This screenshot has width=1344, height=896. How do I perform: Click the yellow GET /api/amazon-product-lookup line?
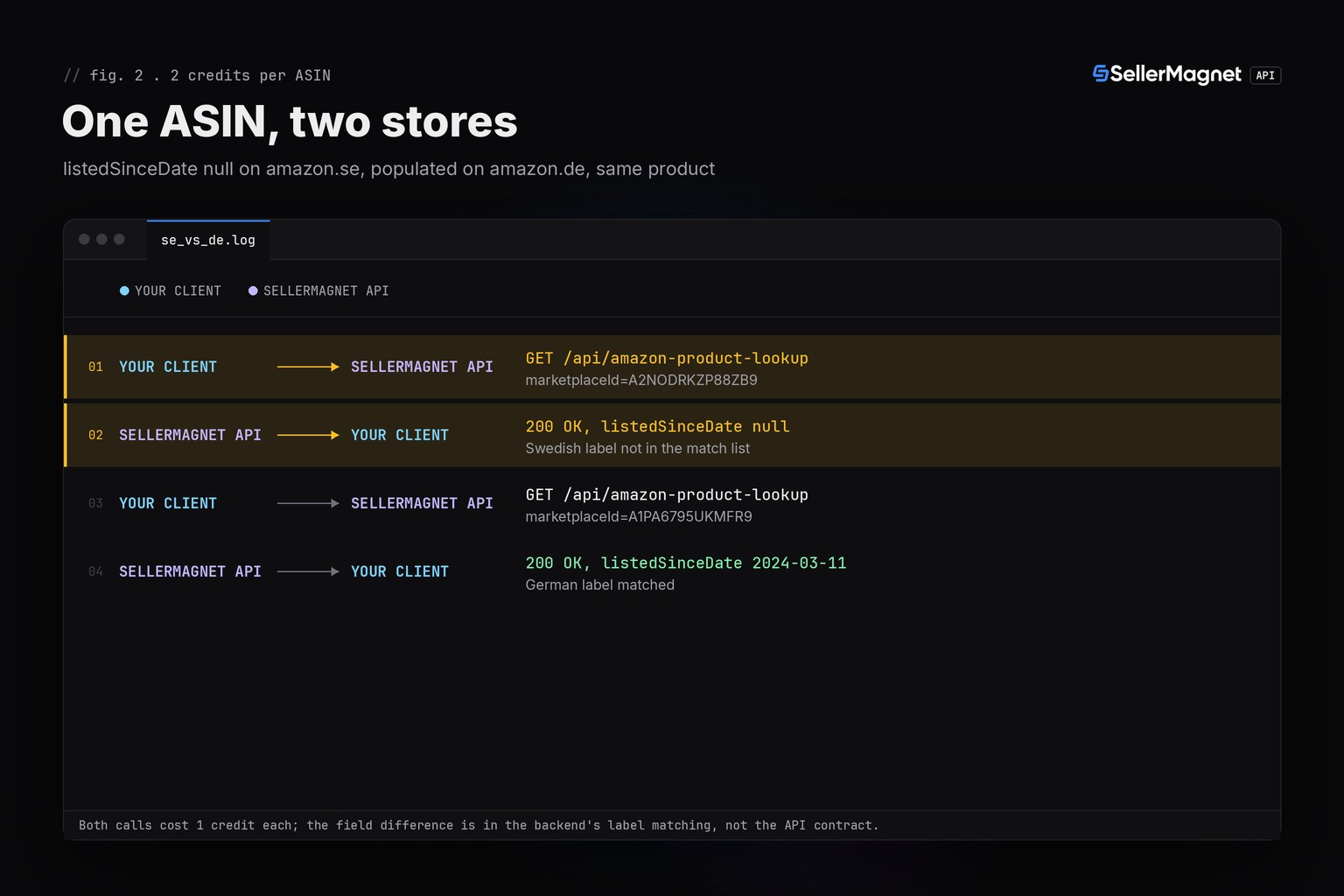click(667, 358)
